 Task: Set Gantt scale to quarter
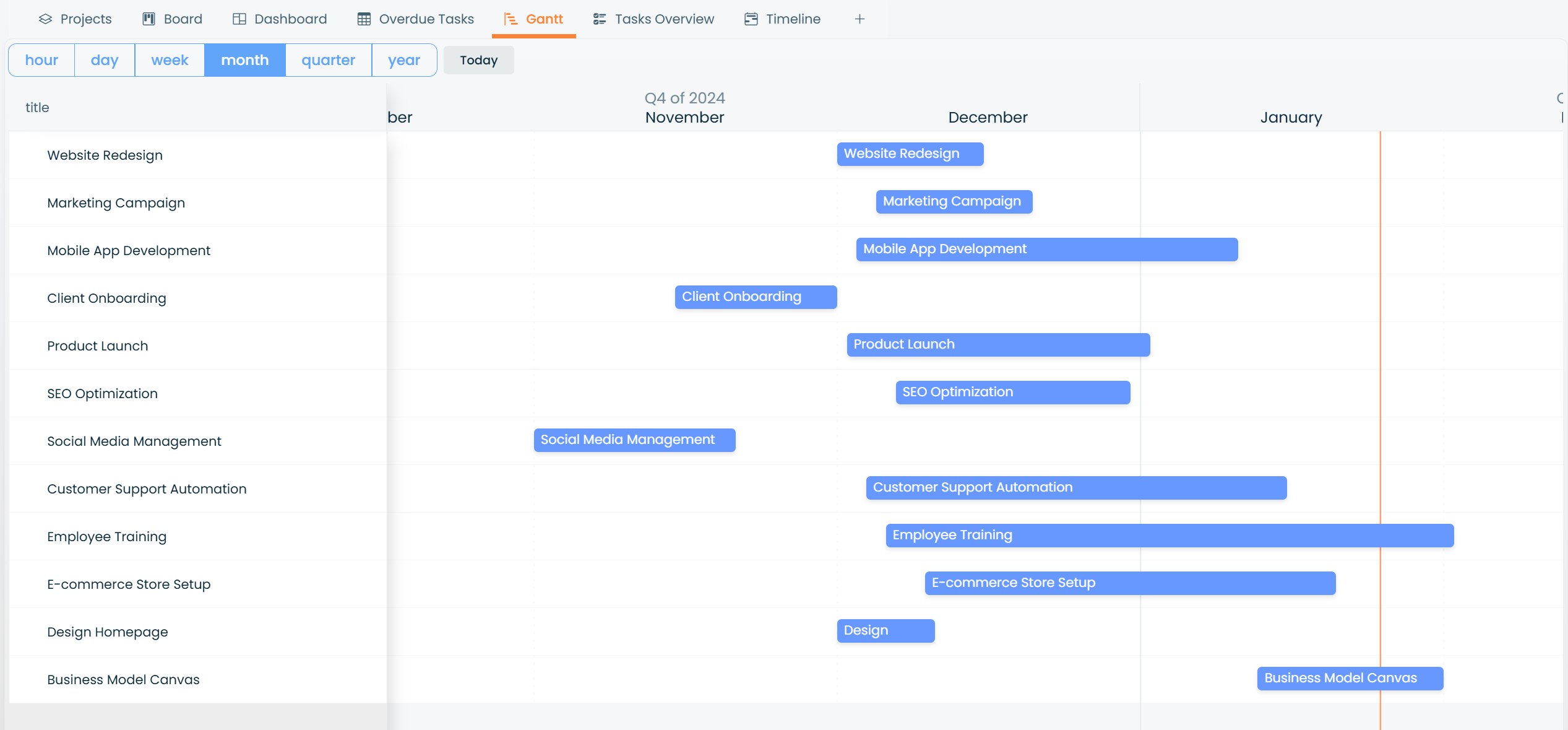(x=329, y=60)
